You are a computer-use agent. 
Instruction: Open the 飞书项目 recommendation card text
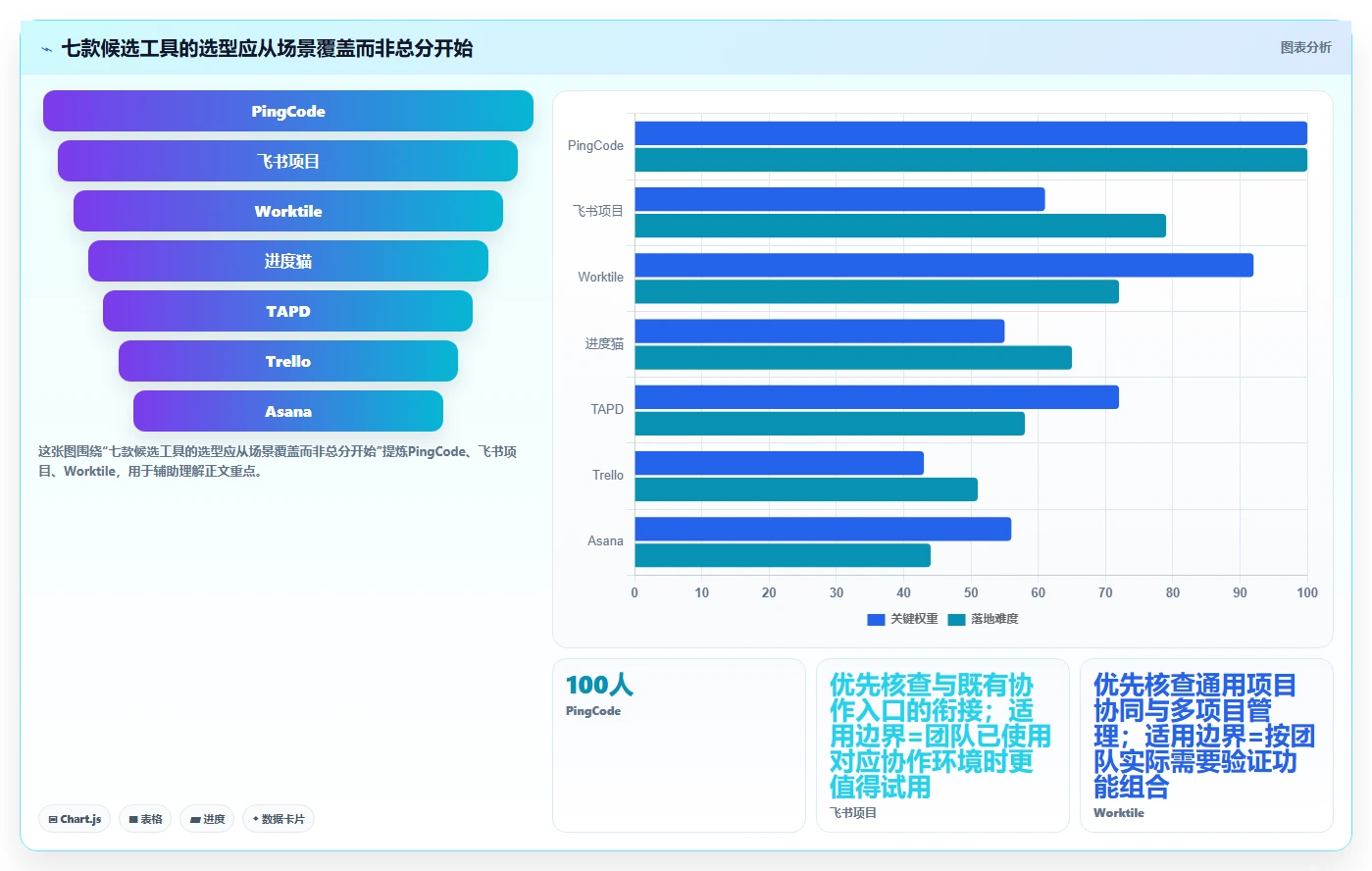pyautogui.click(x=940, y=736)
